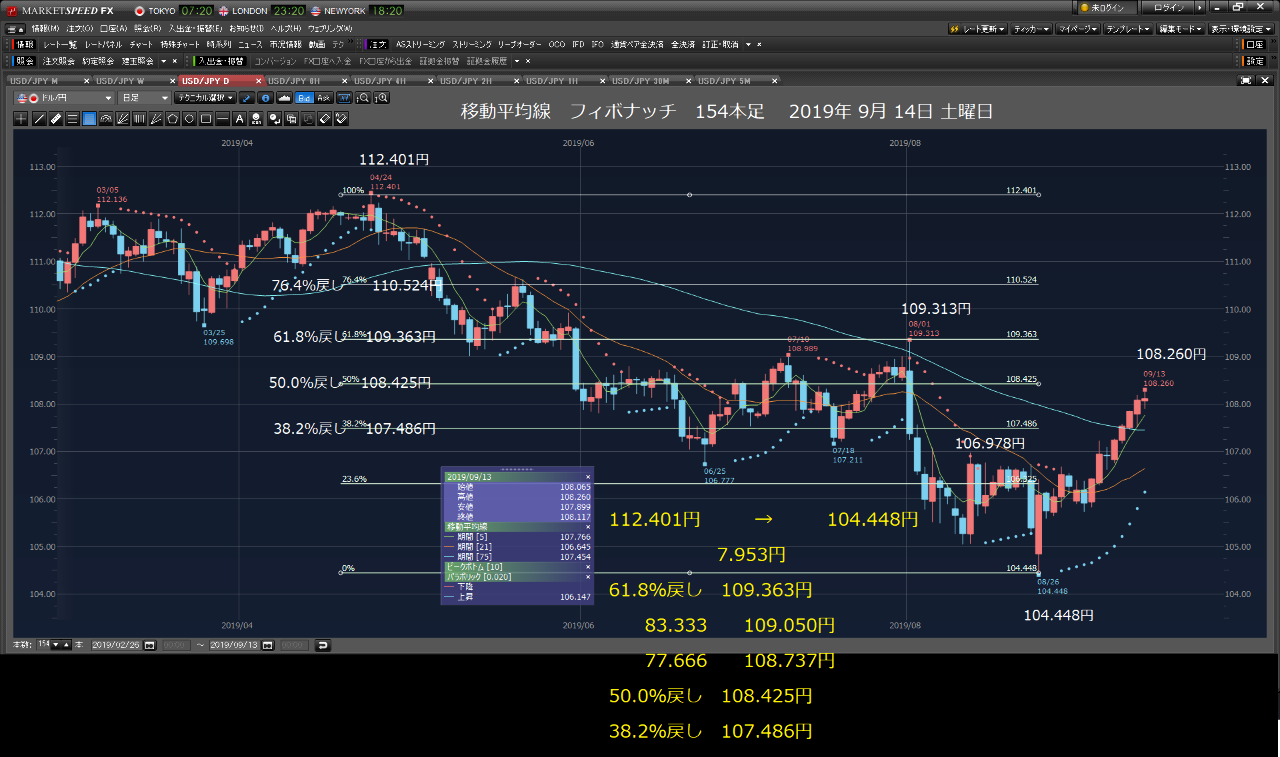
Task: Select the crosshair cursor drawing tool
Action: (21, 119)
